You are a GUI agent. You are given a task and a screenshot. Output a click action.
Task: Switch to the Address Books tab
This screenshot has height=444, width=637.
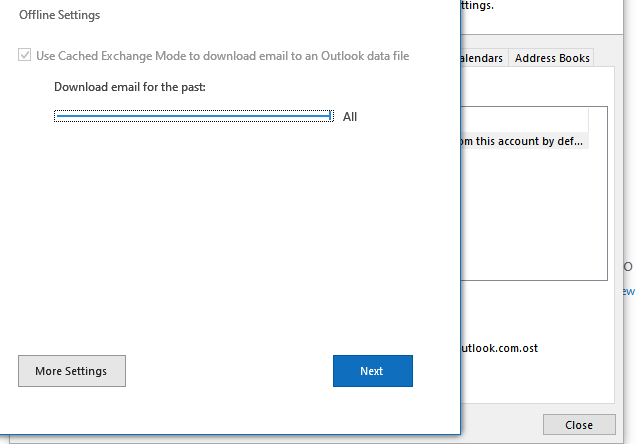[552, 58]
